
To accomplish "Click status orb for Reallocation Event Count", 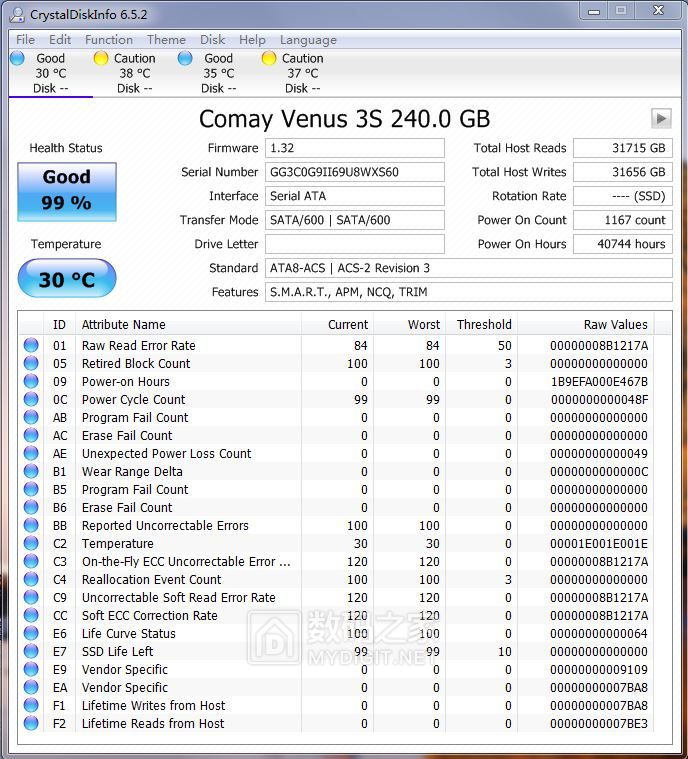I will 31,579.
